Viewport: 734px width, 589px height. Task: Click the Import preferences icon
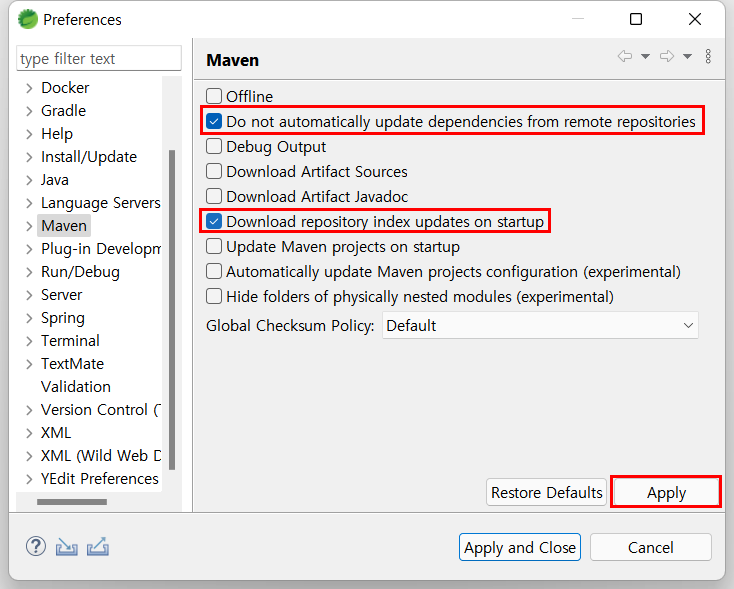pyautogui.click(x=66, y=547)
